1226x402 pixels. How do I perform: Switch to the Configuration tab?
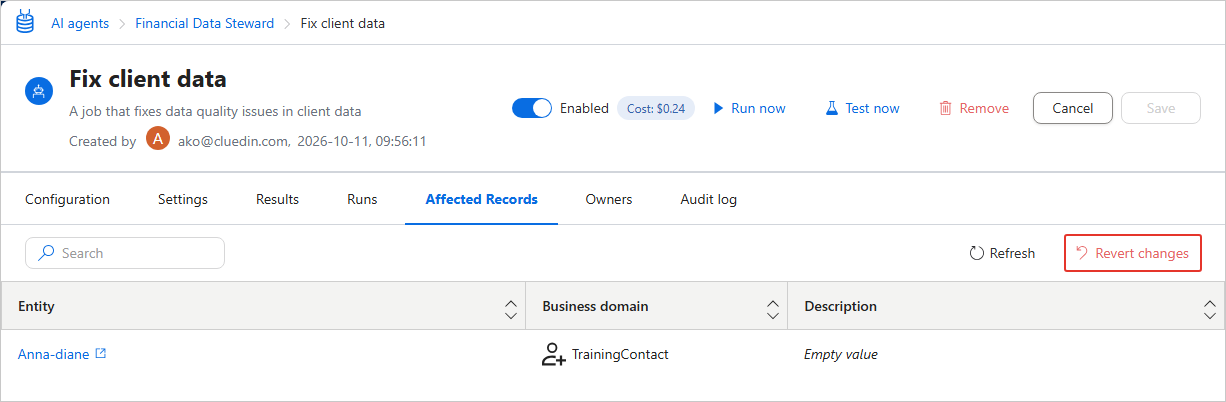(x=67, y=199)
